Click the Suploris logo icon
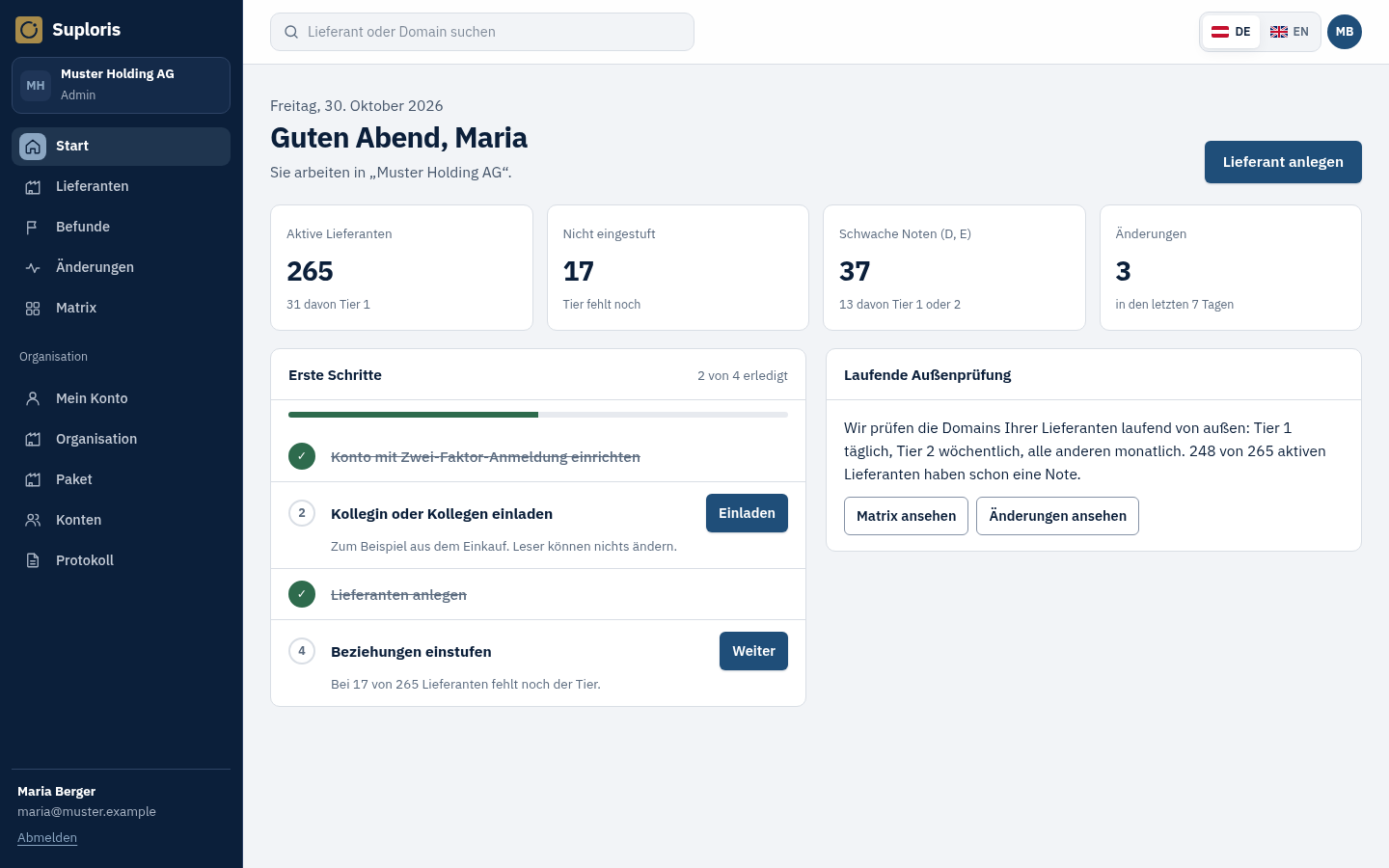 (x=29, y=30)
